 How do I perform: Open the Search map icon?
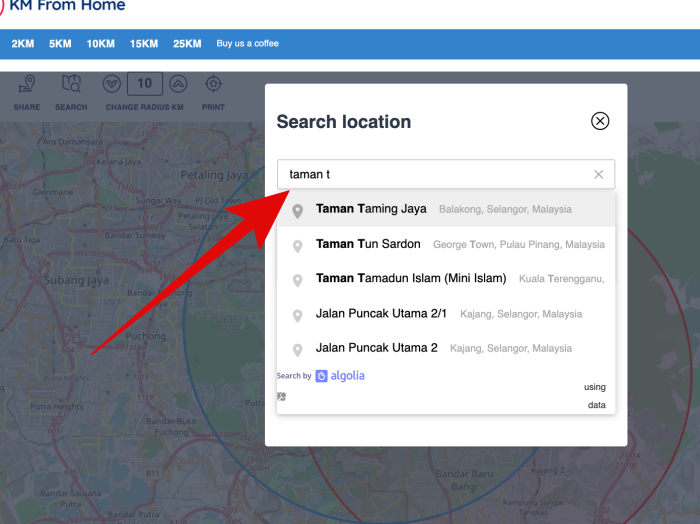point(71,85)
